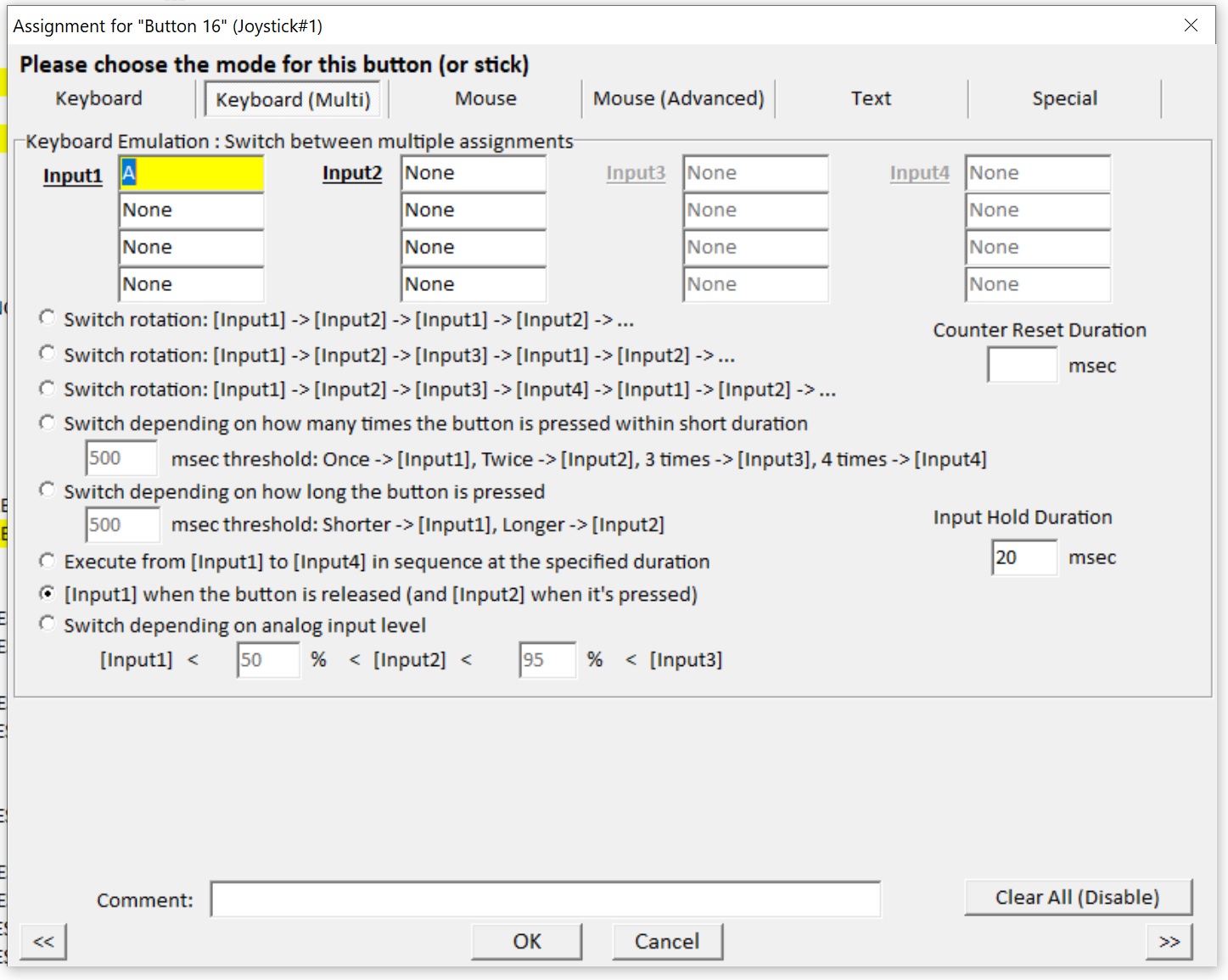Click the second Input2 key field
The image size is (1228, 980).
point(474,210)
